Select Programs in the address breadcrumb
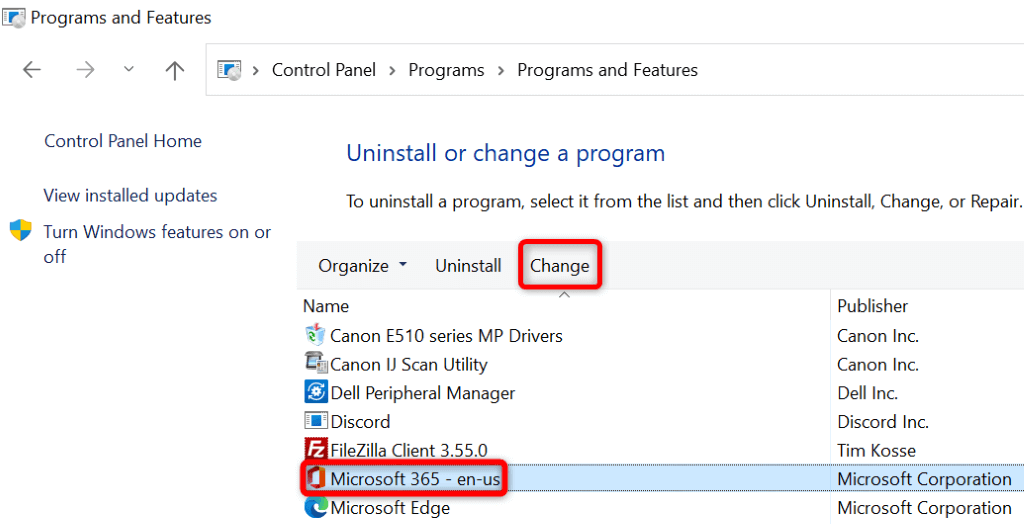The width and height of the screenshot is (1024, 524). pyautogui.click(x=446, y=70)
